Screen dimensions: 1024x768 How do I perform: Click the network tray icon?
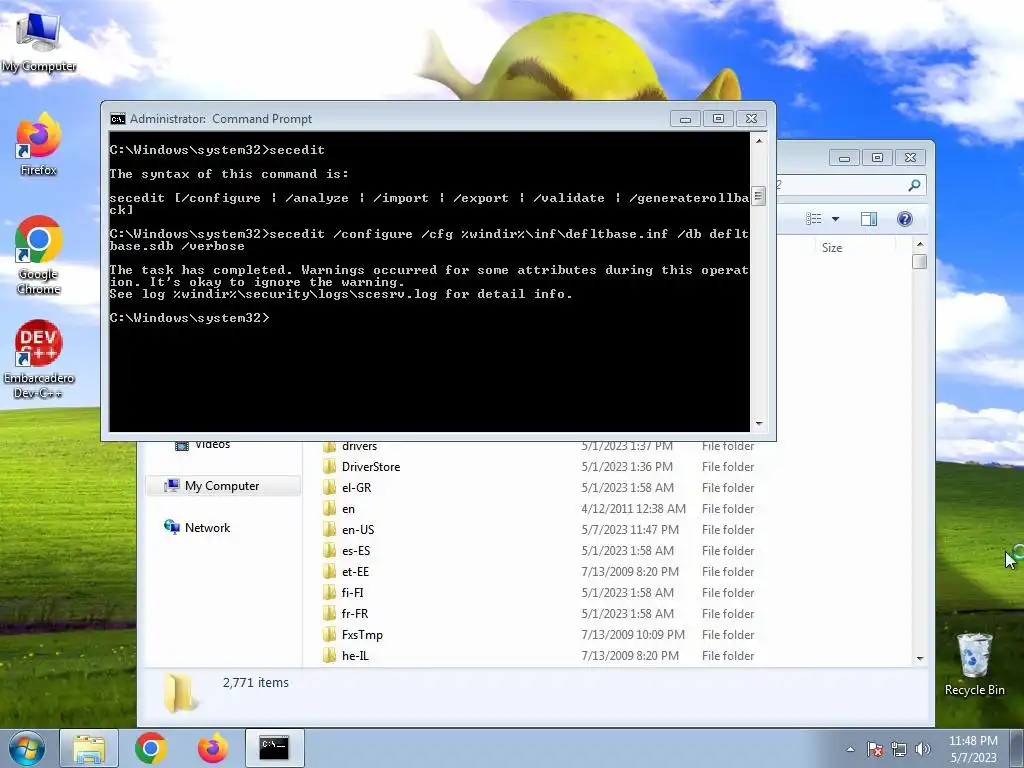coord(899,750)
